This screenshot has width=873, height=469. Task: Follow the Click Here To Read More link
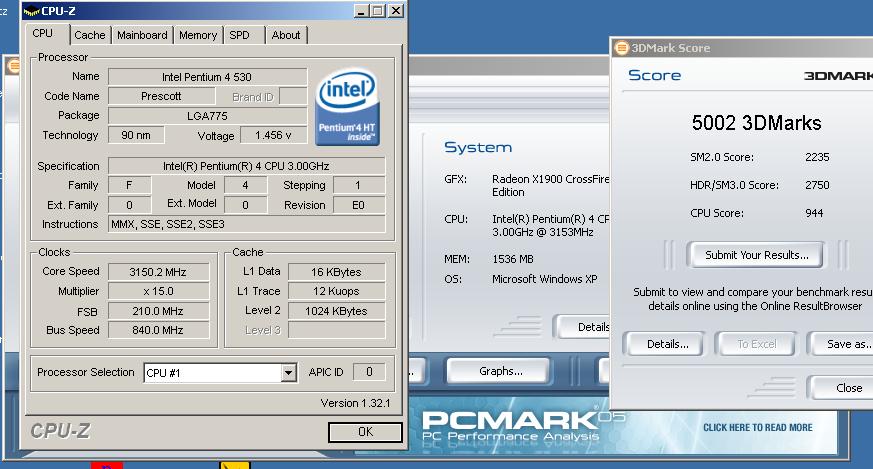coord(757,427)
